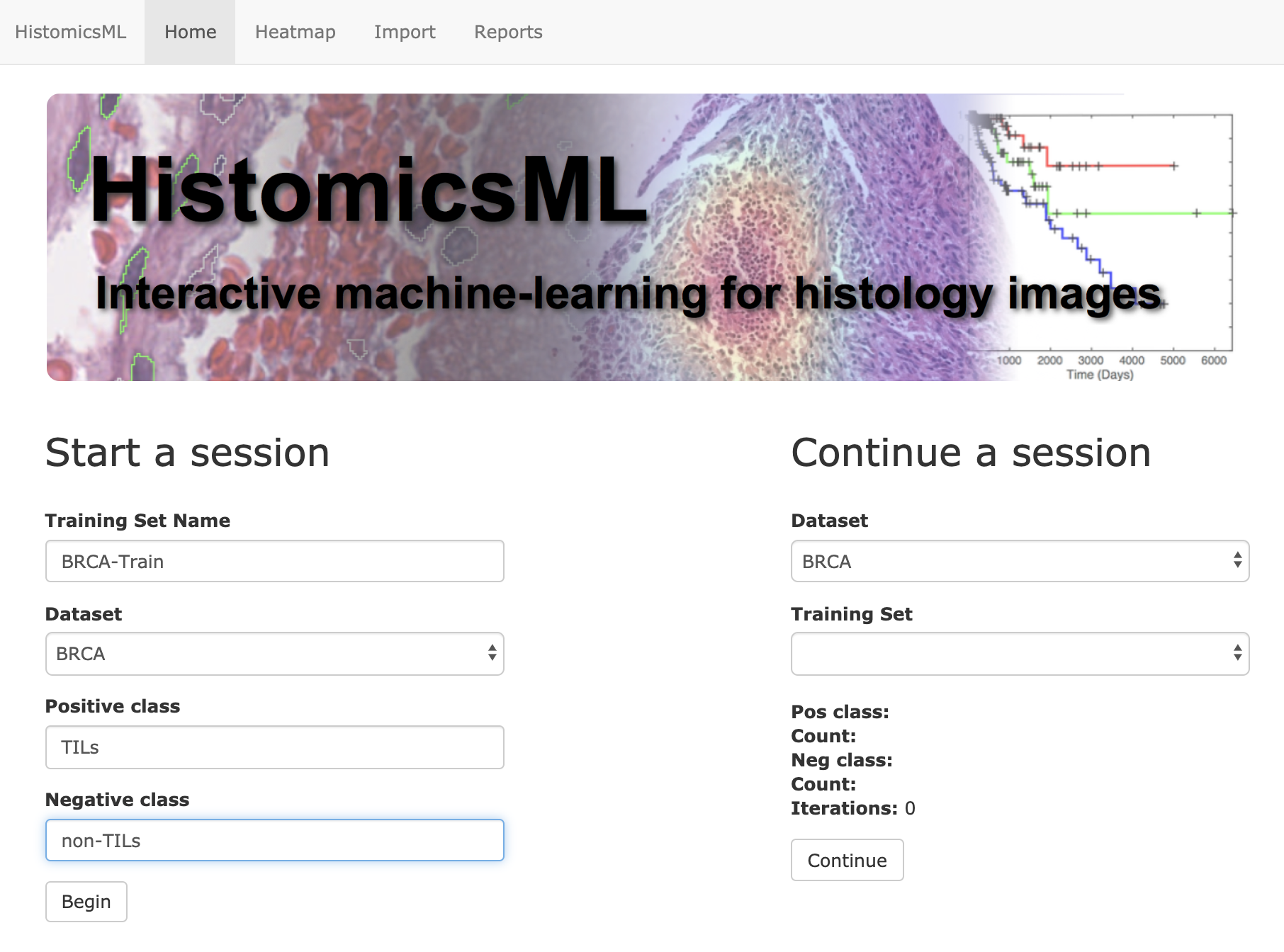Open the Reports tab
The height and width of the screenshot is (952, 1284).
[x=508, y=32]
